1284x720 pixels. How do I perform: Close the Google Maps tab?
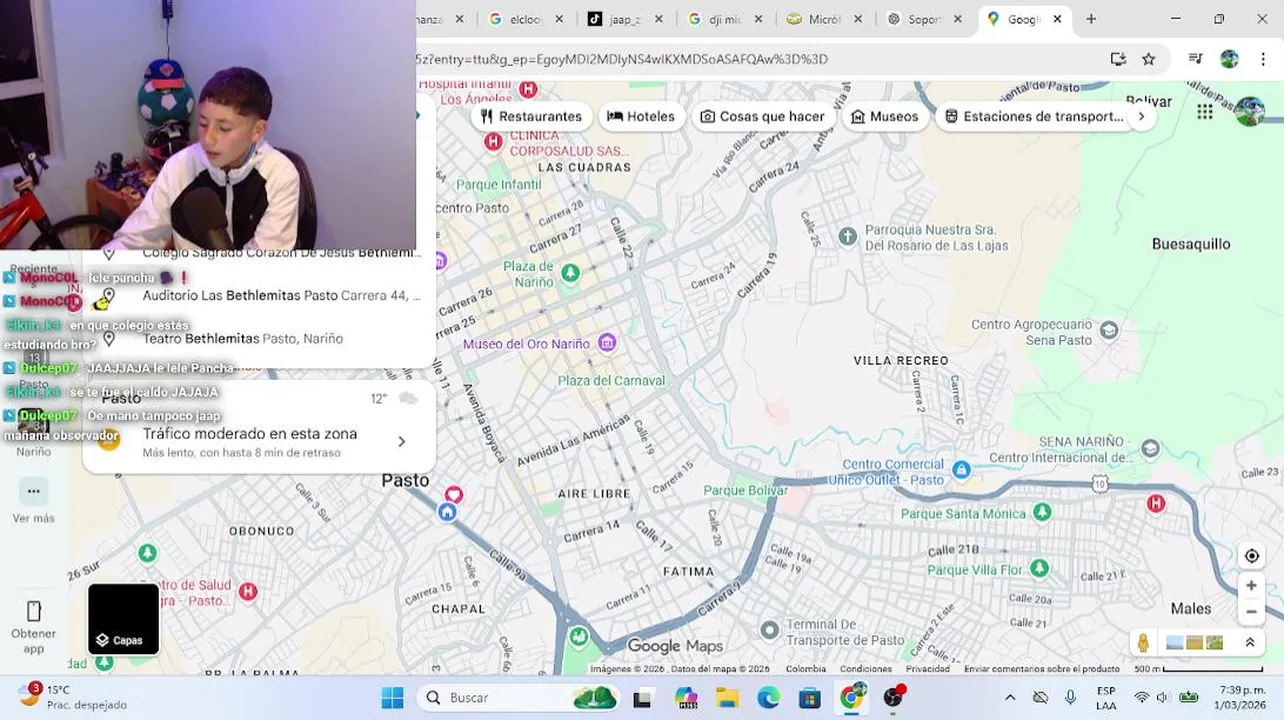pyautogui.click(x=1057, y=19)
